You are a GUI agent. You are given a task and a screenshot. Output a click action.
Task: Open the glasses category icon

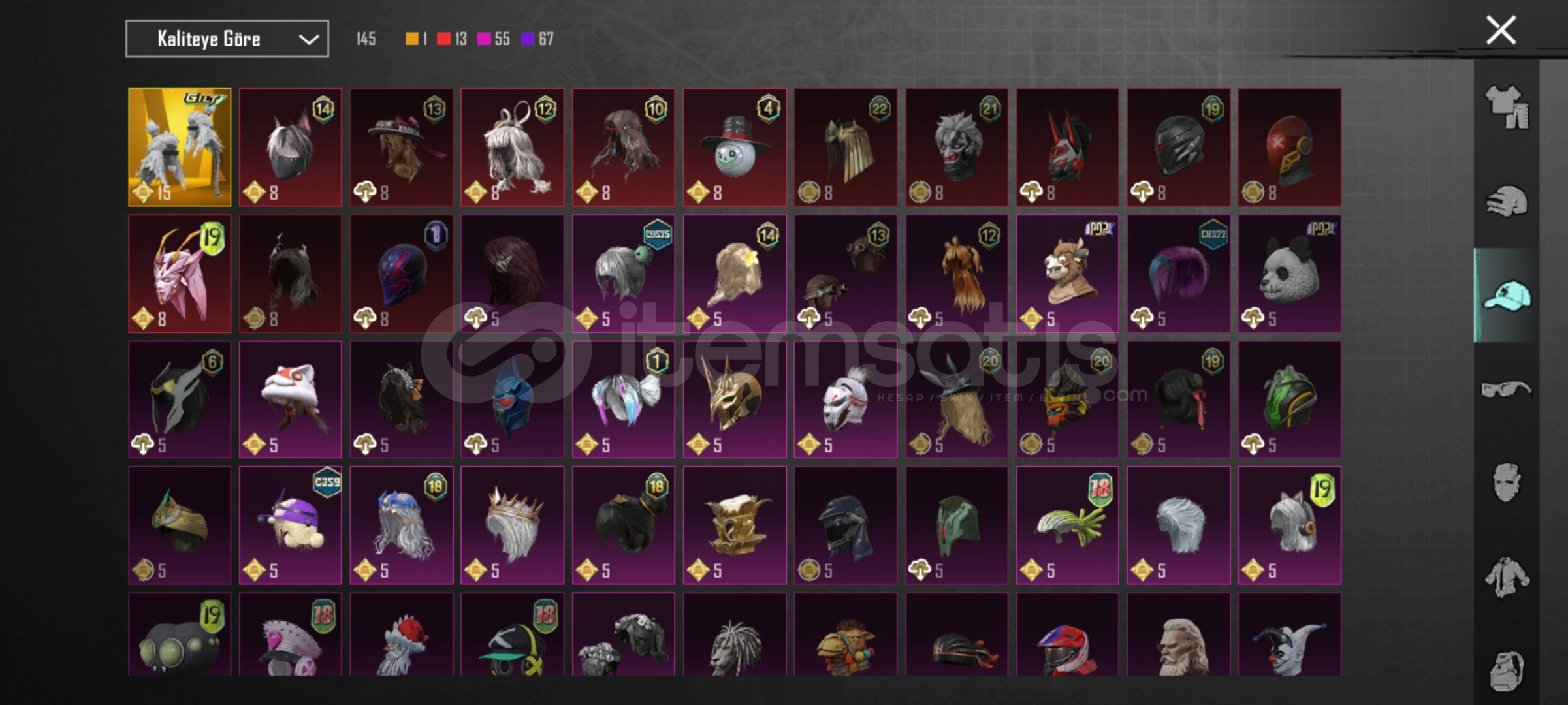(x=1507, y=389)
